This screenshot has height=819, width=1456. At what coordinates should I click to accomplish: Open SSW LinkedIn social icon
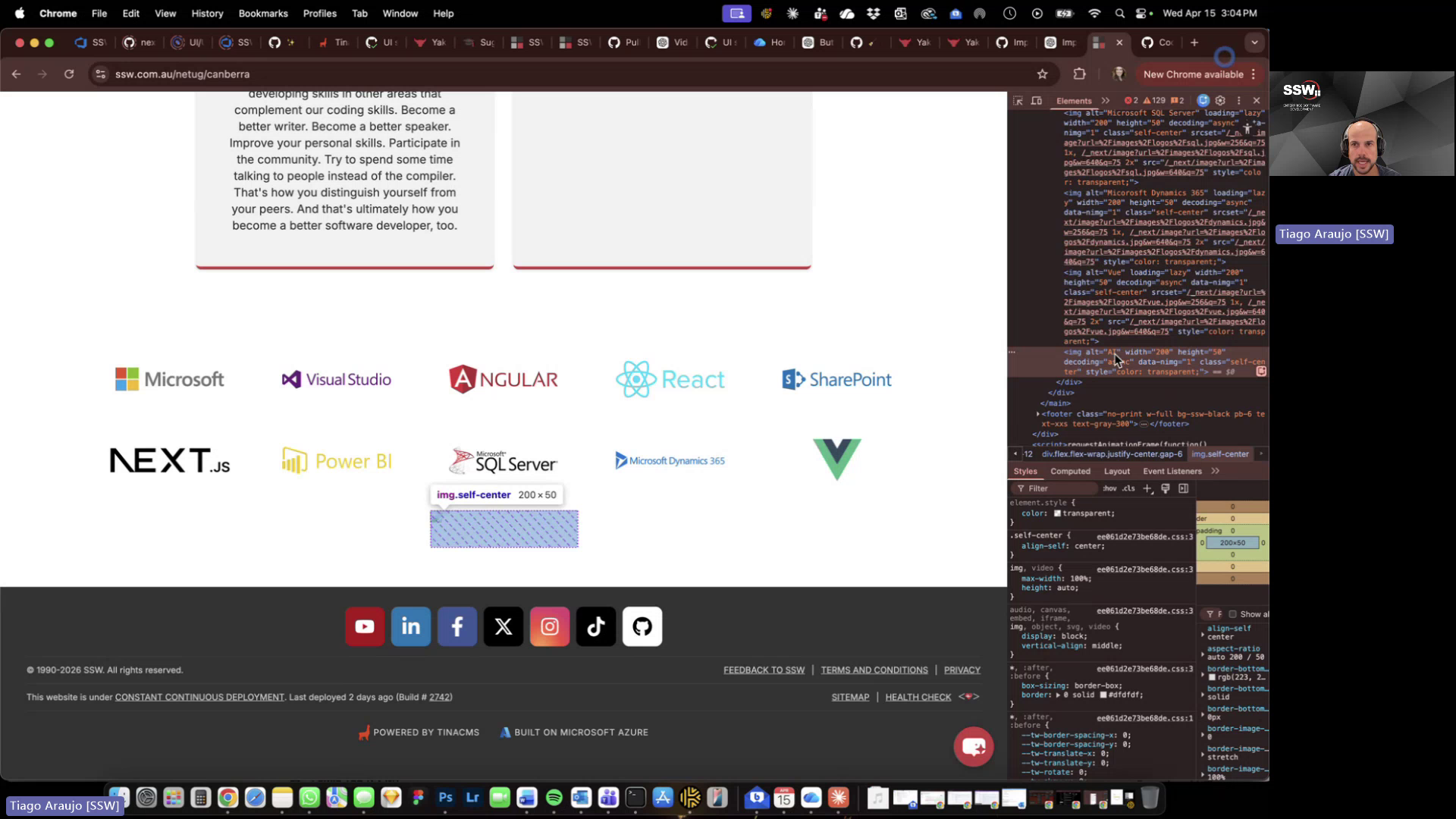411,626
